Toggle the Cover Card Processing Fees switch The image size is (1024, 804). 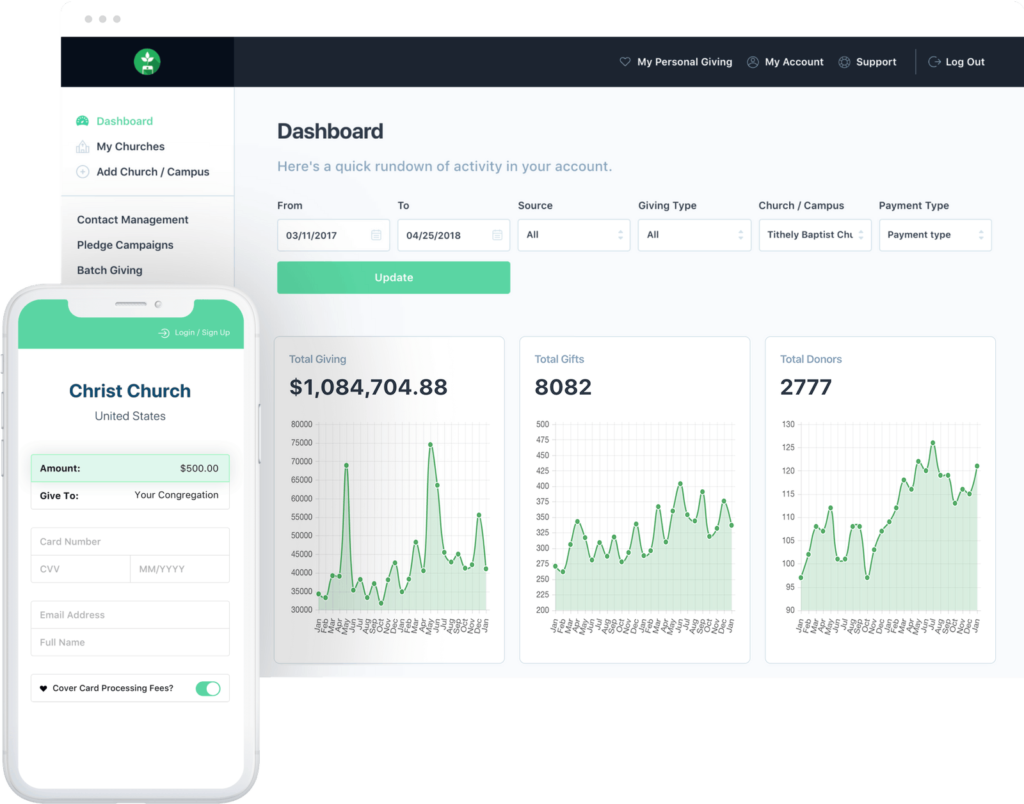[x=208, y=688]
